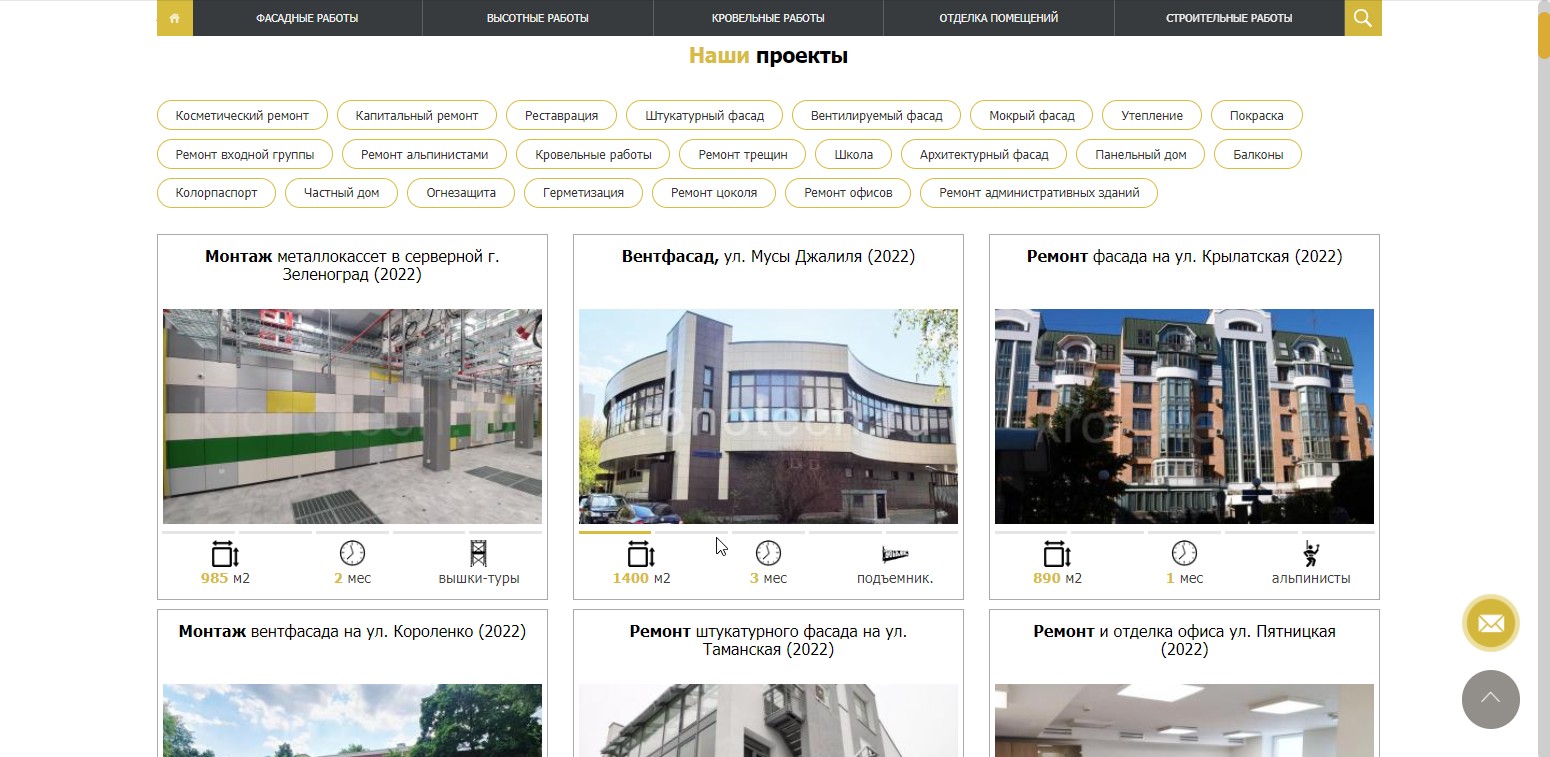This screenshot has height=757, width=1550.
Task: Open Кровельные работы menu
Action: tap(768, 18)
